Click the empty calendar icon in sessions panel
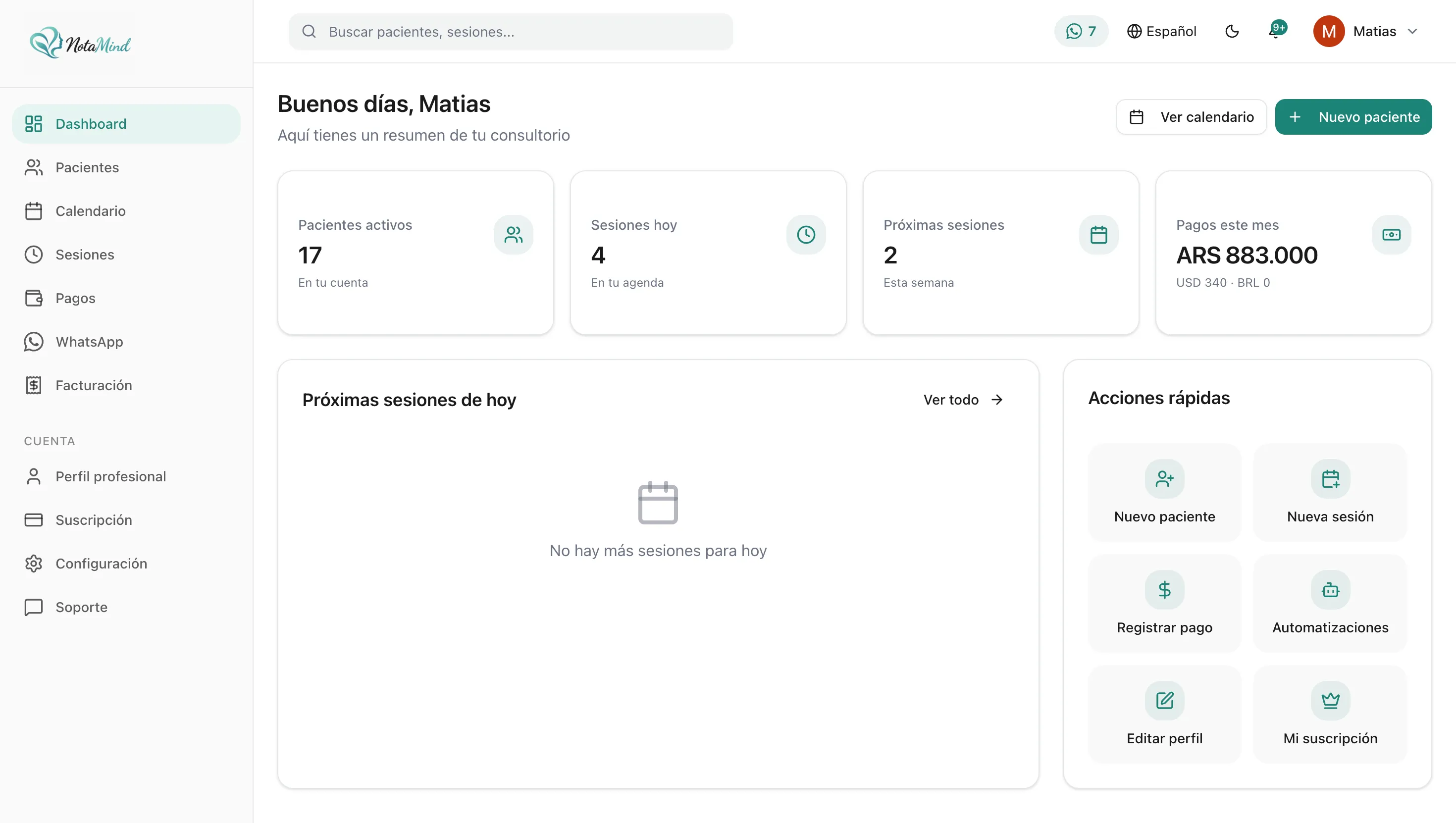Viewport: 1456px width, 823px height. coord(658,503)
